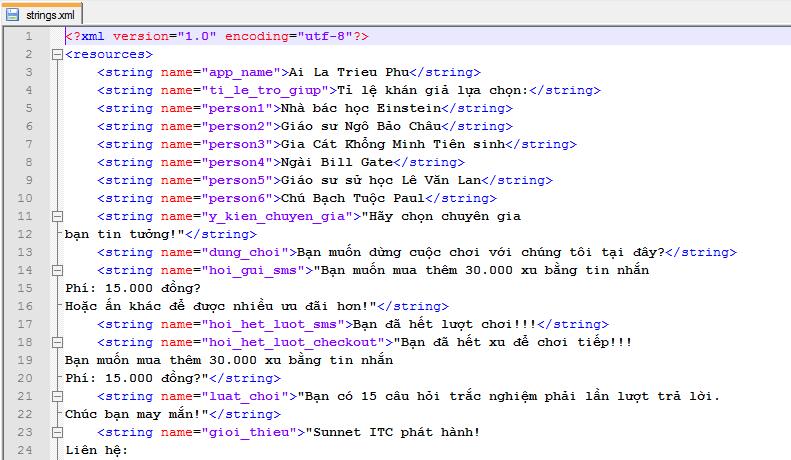Click the text "Ai La Trieu Phu"

pos(349,72)
